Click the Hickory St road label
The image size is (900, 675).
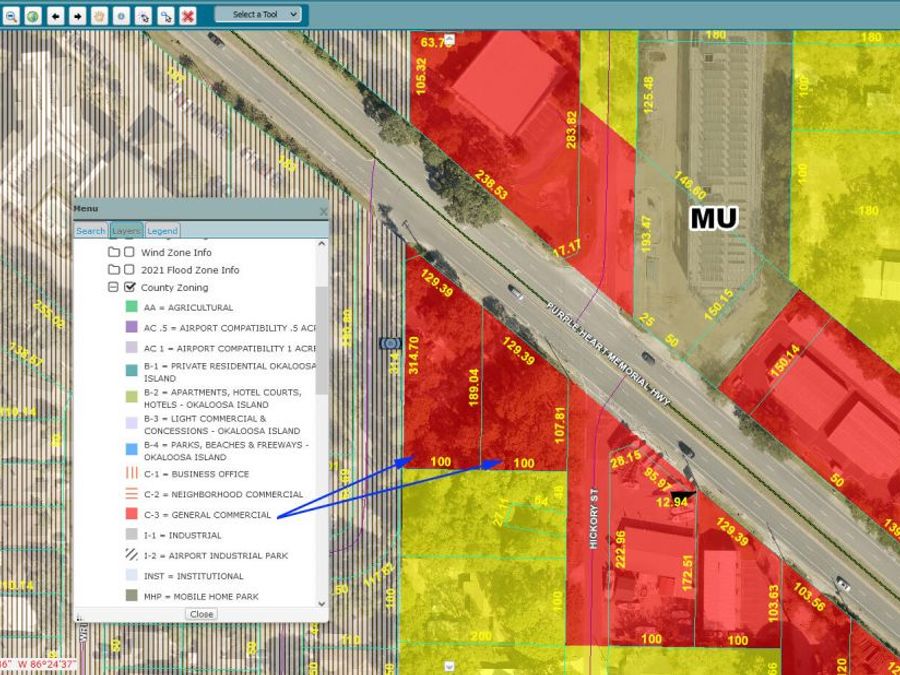(x=593, y=518)
